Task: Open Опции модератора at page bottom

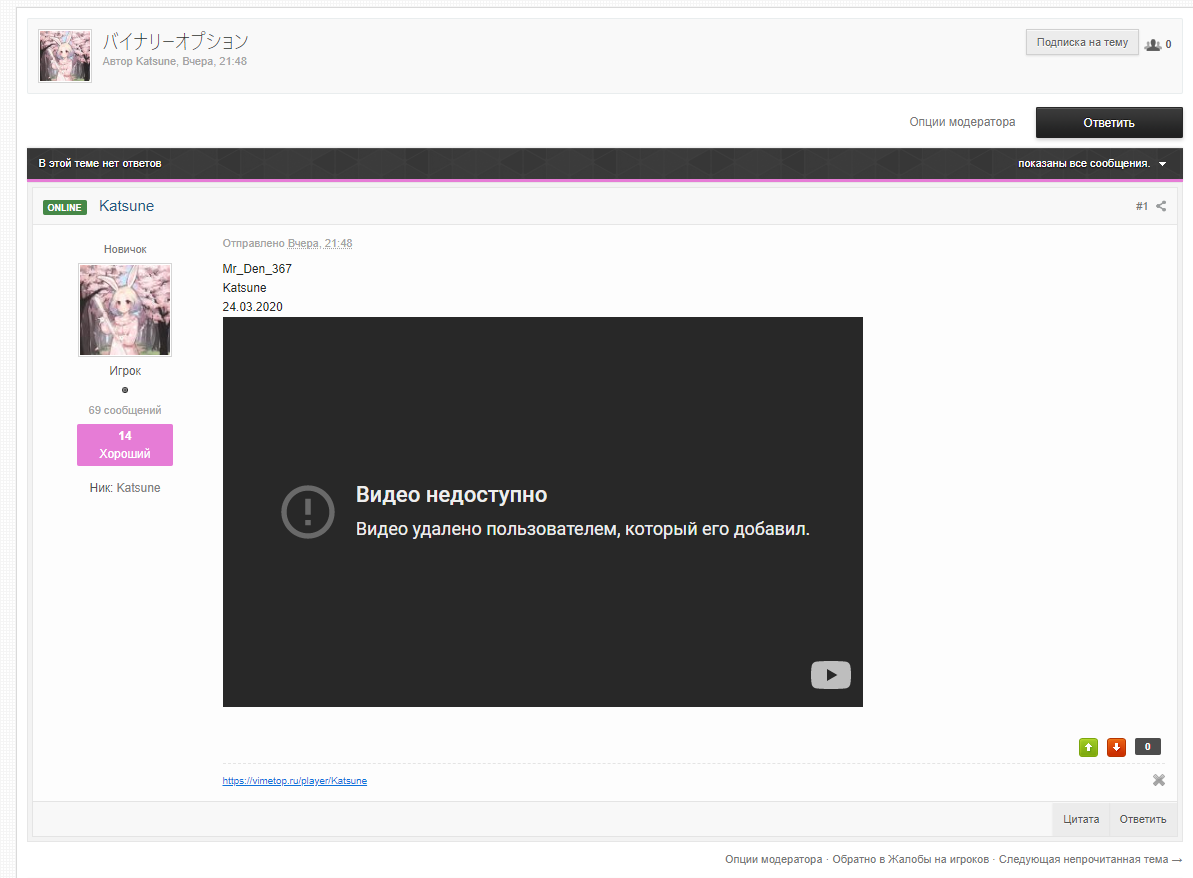Action: tap(773, 859)
